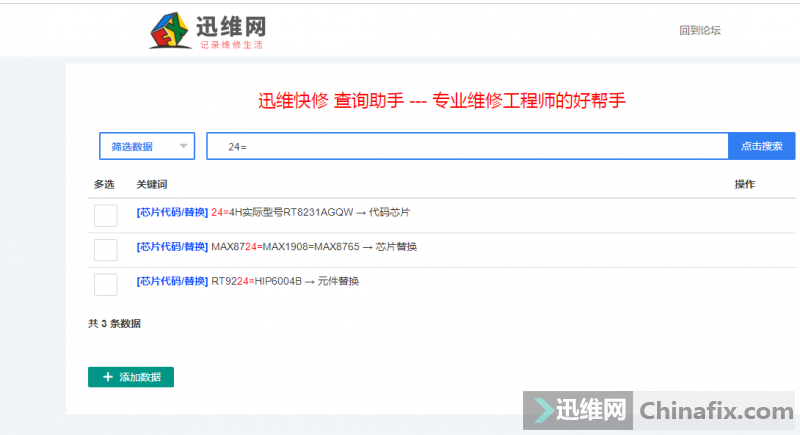Click the 操作 column header
This screenshot has width=800, height=435.
coord(744,185)
